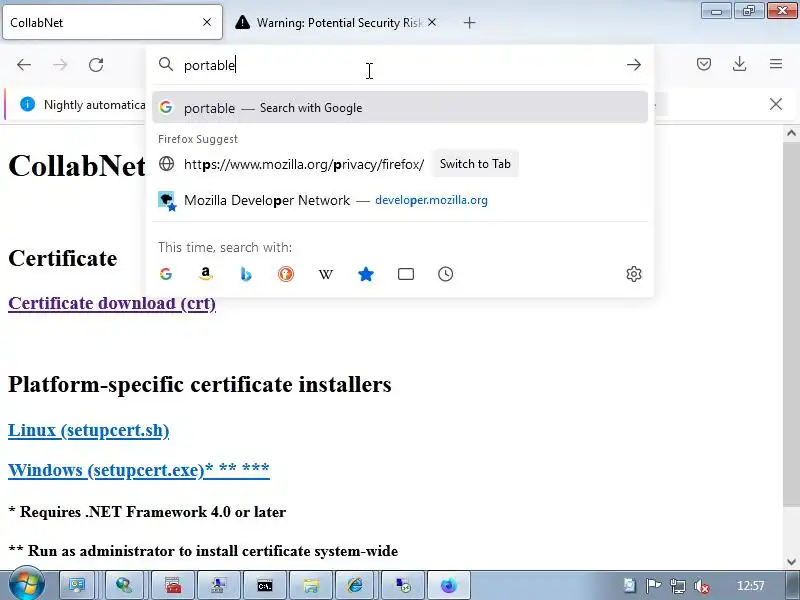Click the Nightly info icon in notification bar
Viewport: 800px width, 600px height.
click(x=28, y=104)
